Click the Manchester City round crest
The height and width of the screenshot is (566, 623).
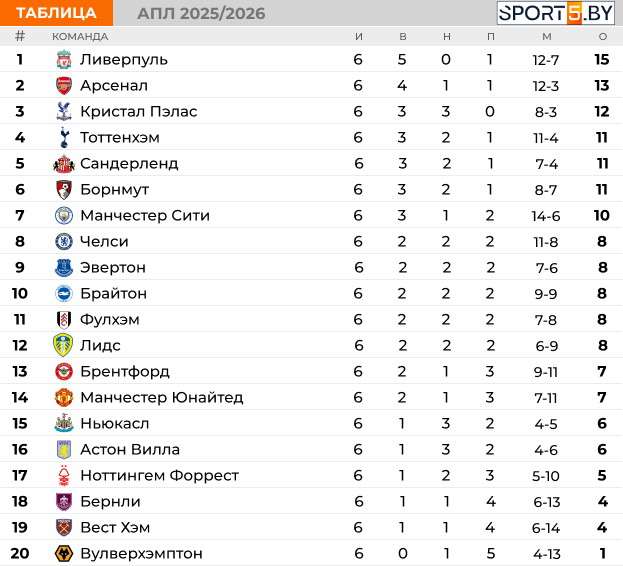(x=64, y=216)
